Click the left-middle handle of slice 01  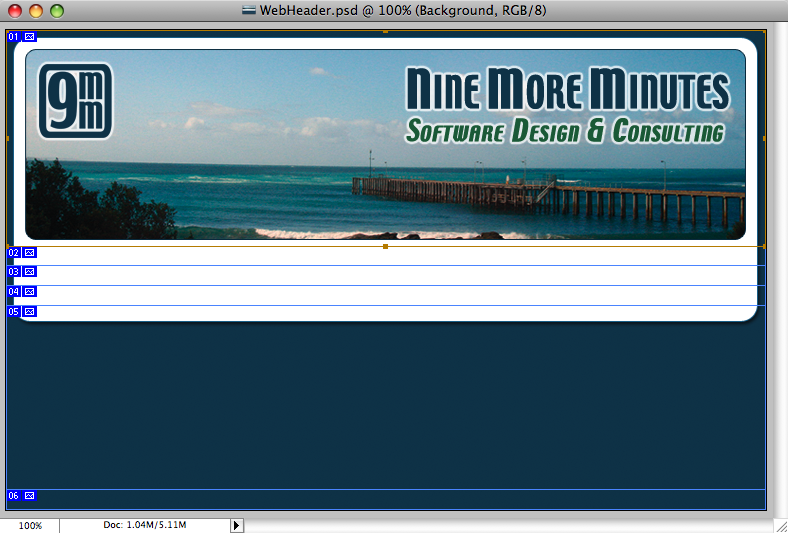point(7,138)
